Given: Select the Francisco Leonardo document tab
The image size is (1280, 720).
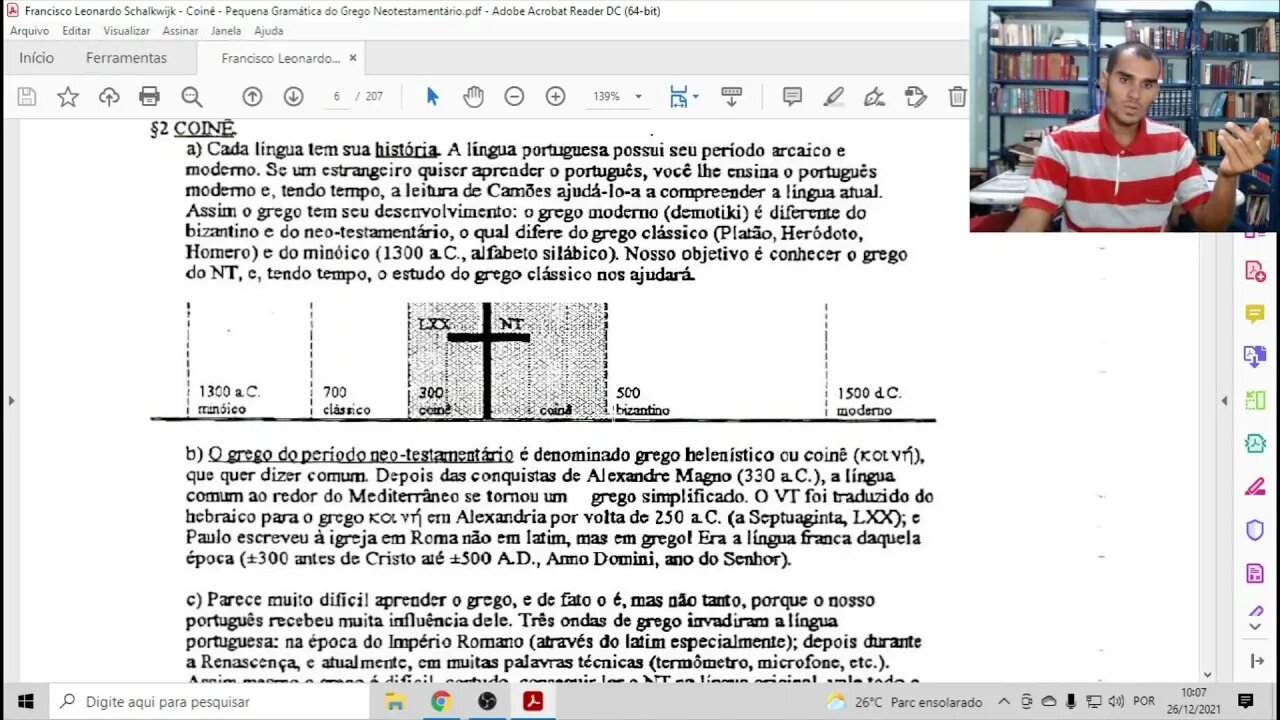Looking at the screenshot, I should (281, 59).
